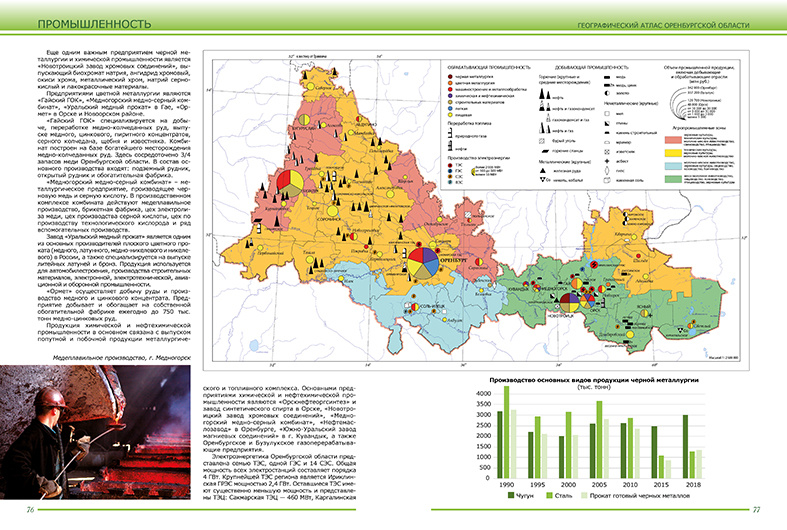Click the Чугун legend marker below chart
This screenshot has width=787, height=530.
(511, 496)
